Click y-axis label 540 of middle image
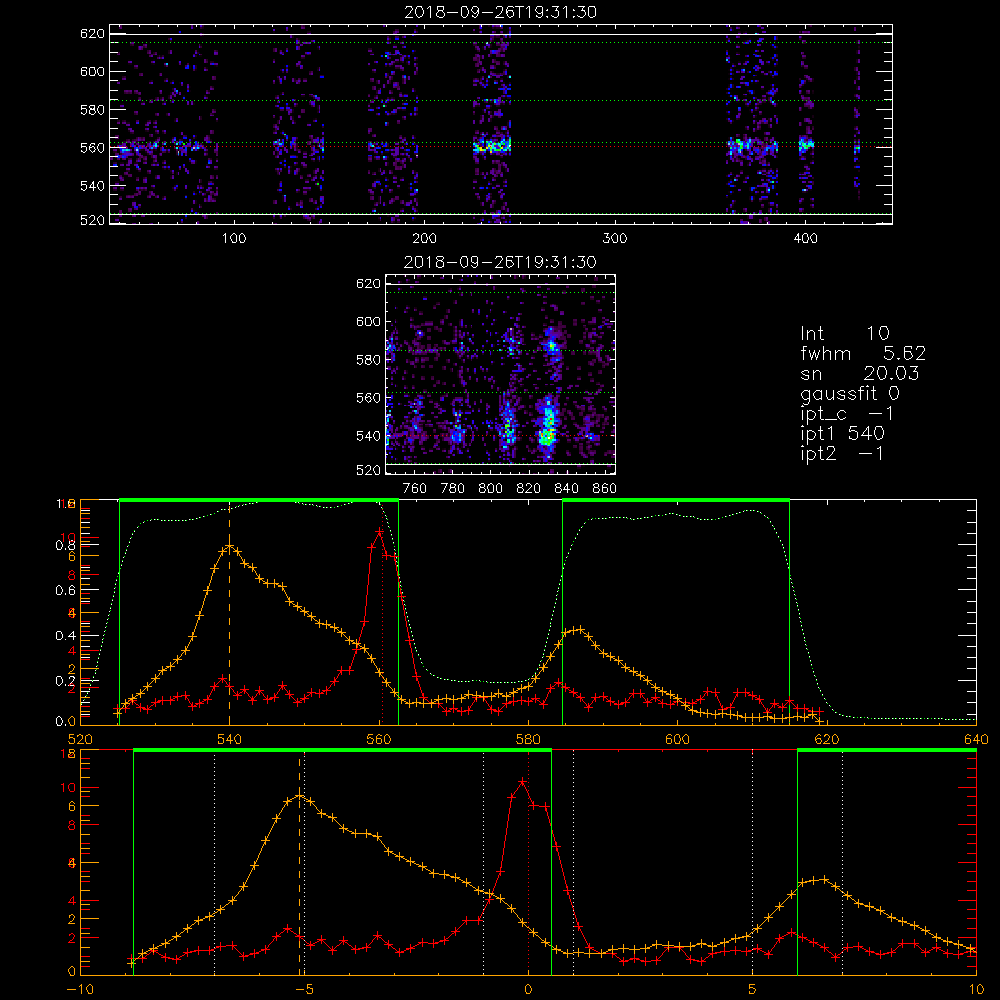Screen dimensions: 1000x1000 tap(368, 436)
